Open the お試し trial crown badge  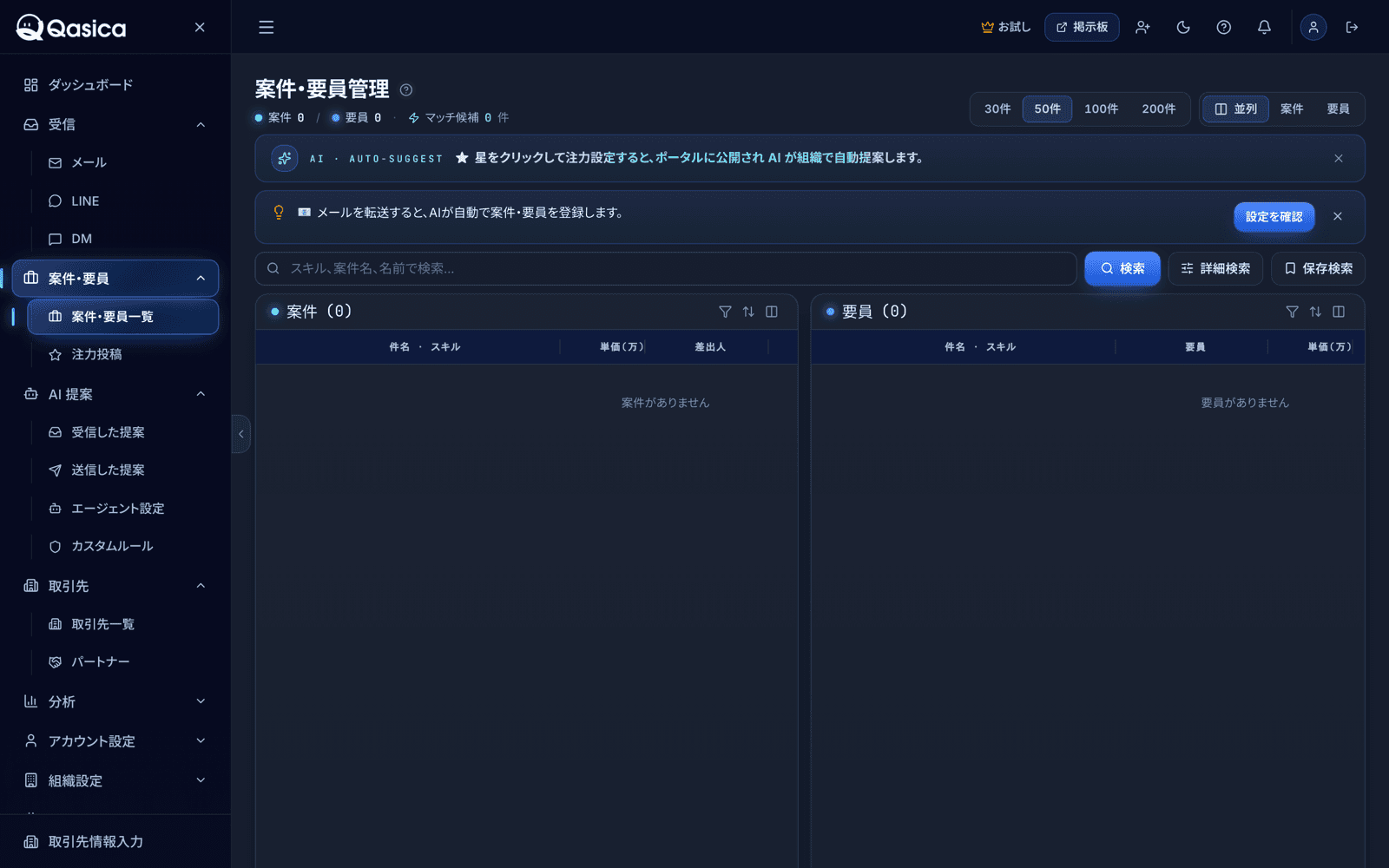(x=1006, y=28)
